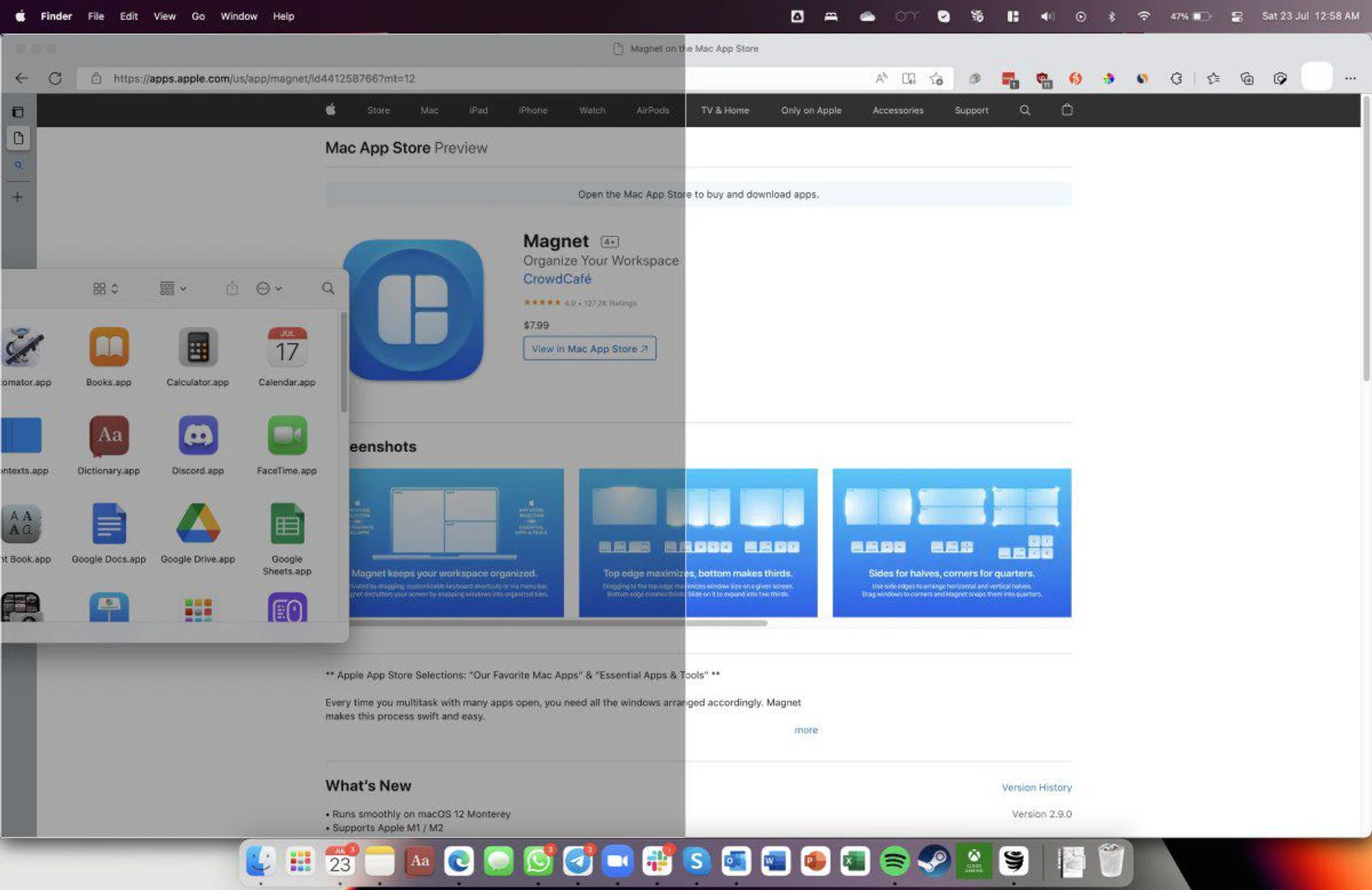Open the Version History link

point(1036,787)
